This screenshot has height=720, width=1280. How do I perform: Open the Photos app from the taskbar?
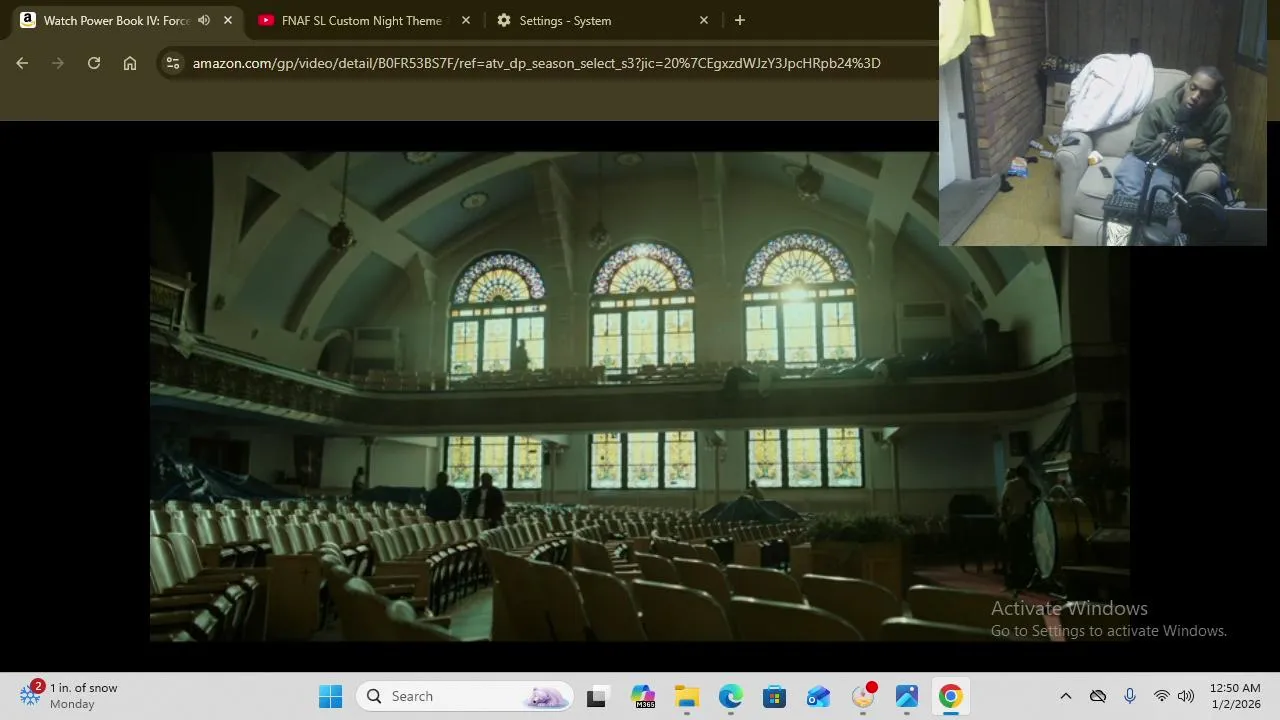[x=907, y=696]
